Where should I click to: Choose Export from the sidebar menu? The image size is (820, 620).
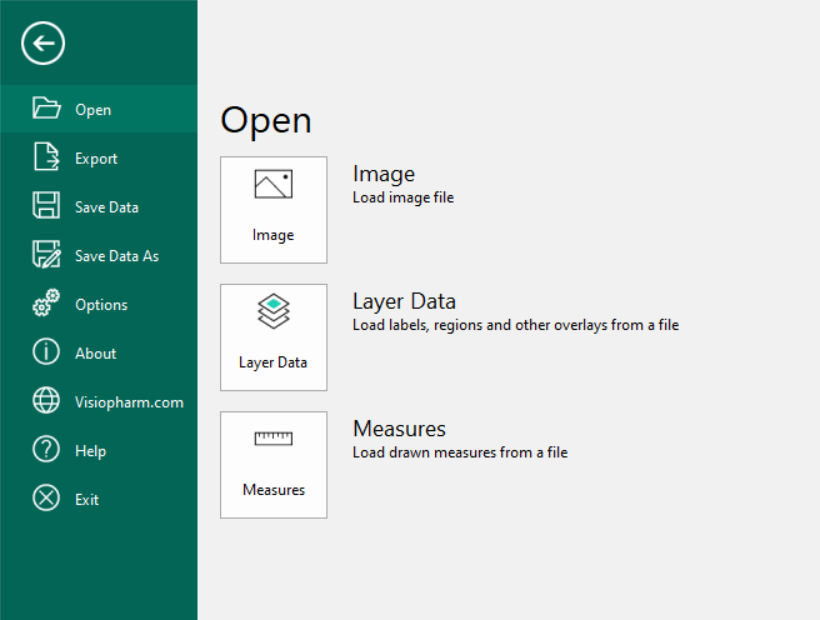[x=99, y=157]
